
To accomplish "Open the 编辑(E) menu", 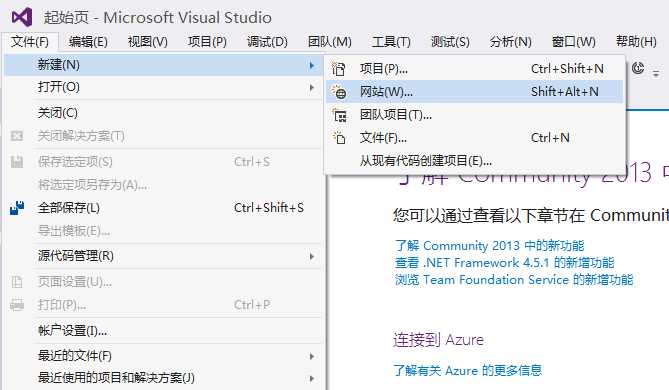I will pyautogui.click(x=88, y=41).
